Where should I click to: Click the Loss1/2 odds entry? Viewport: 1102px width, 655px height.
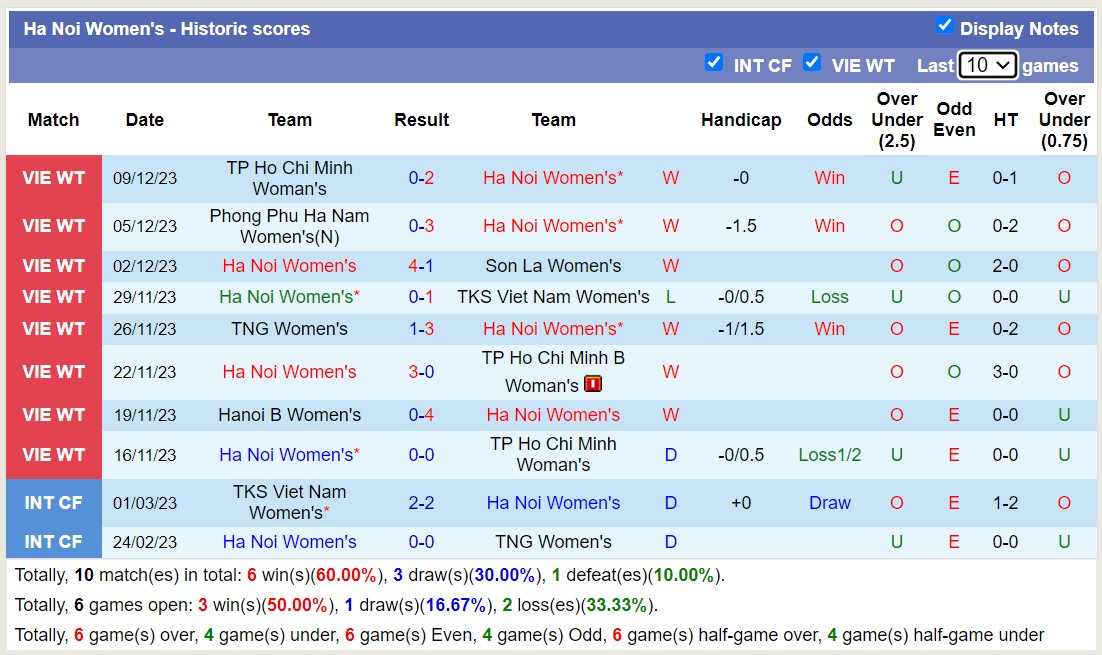tap(829, 455)
